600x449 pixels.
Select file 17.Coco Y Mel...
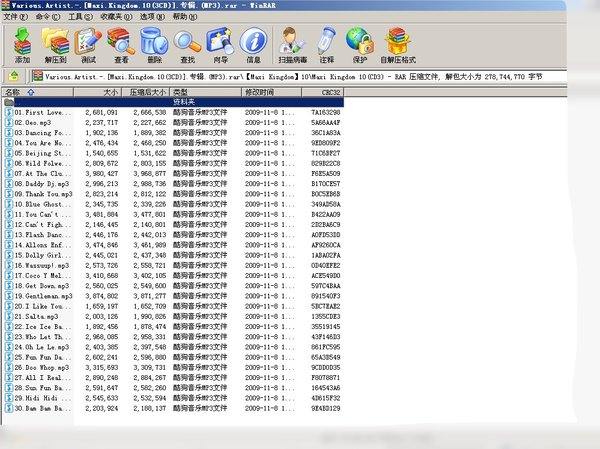coord(173,276)
